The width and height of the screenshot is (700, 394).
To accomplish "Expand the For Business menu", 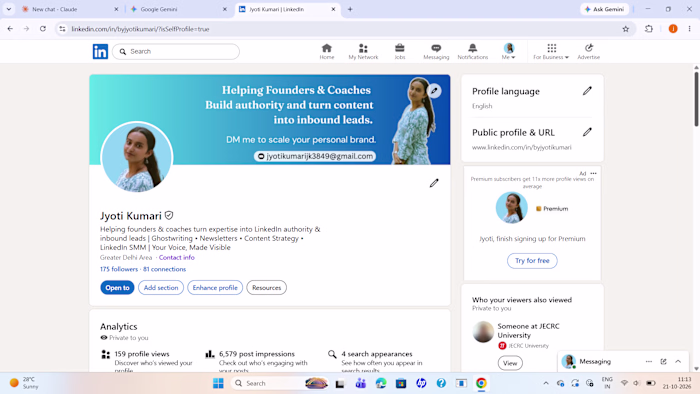I will [x=551, y=52].
